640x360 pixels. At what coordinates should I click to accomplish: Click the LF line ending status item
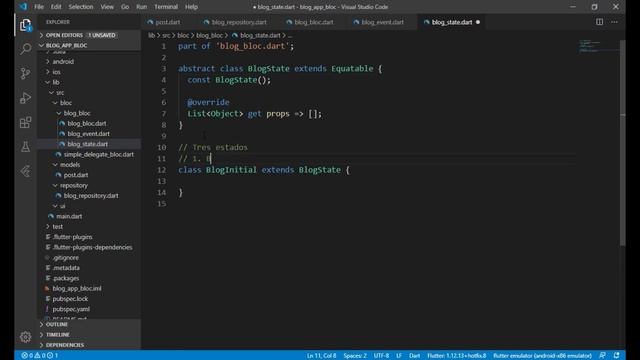(x=399, y=356)
